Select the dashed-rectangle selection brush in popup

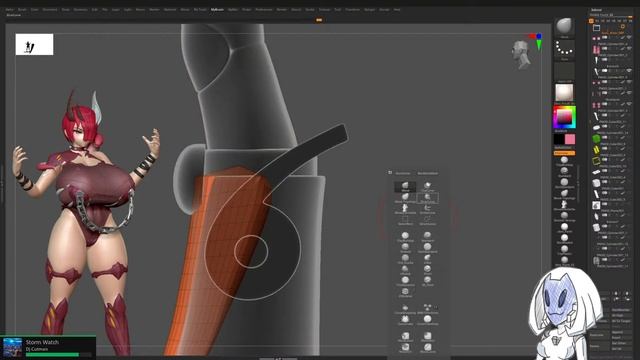click(x=405, y=220)
